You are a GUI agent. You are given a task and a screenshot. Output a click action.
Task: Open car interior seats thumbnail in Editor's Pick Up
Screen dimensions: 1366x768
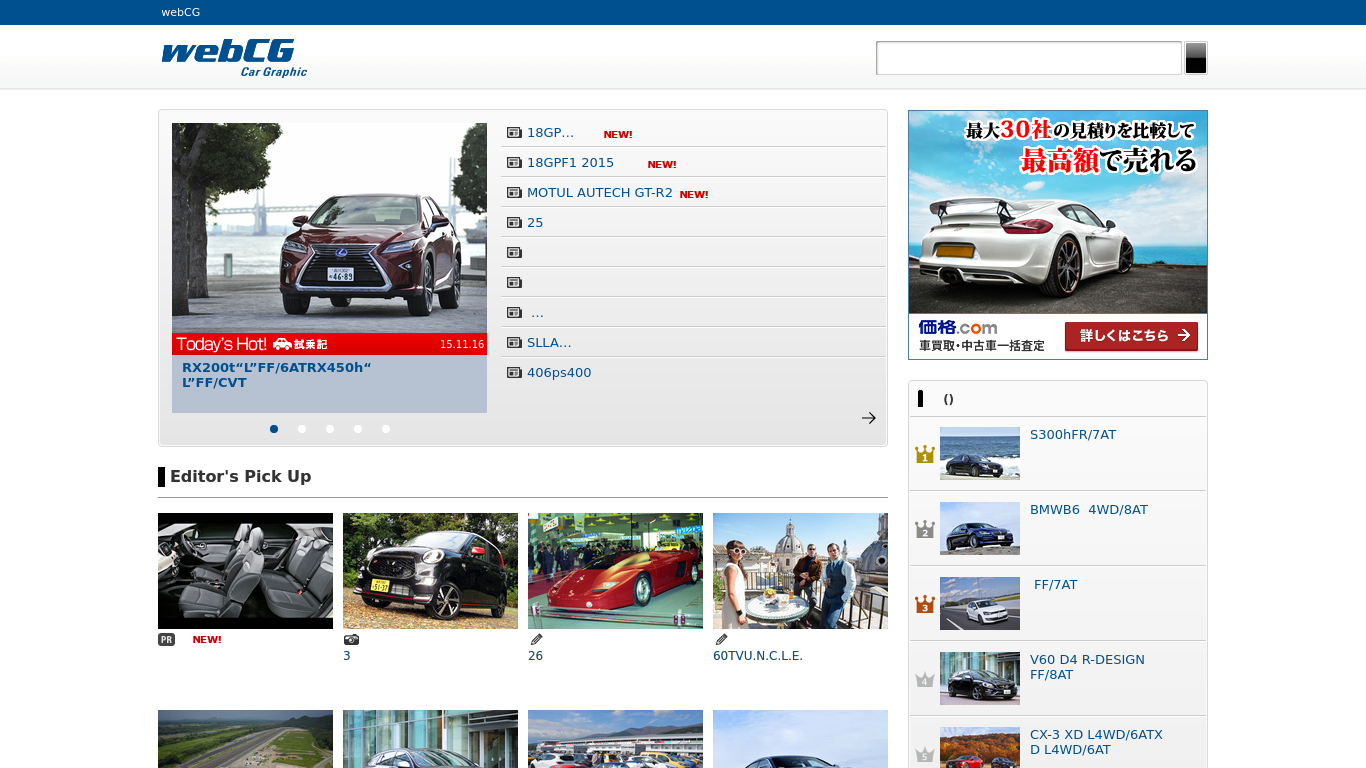click(245, 571)
